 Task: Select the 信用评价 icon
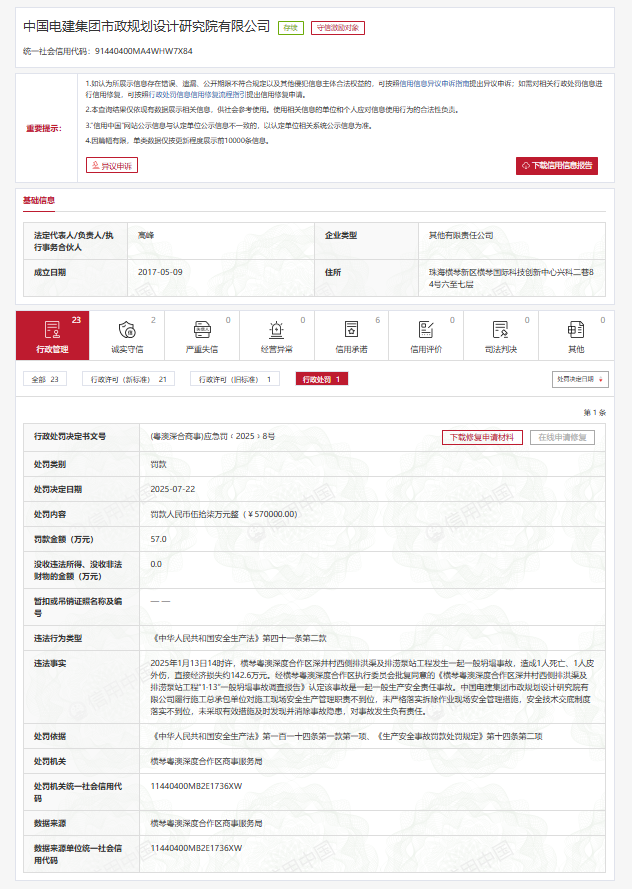[x=426, y=329]
